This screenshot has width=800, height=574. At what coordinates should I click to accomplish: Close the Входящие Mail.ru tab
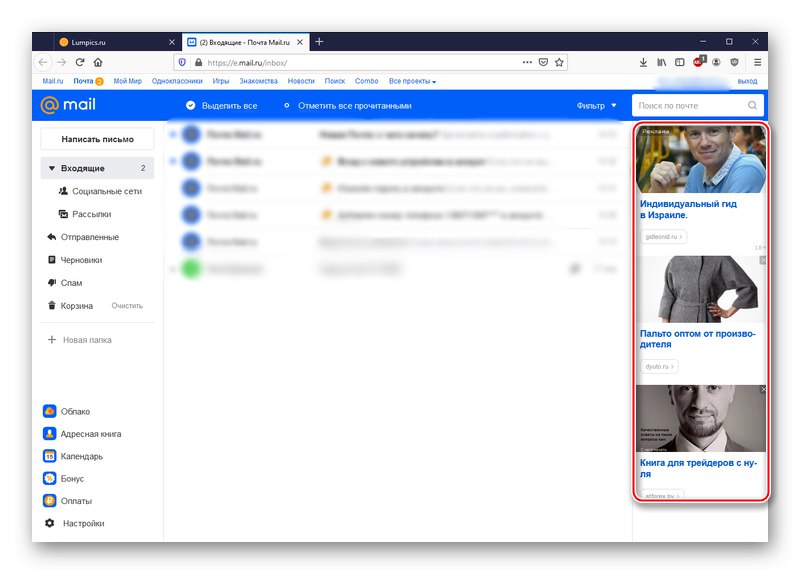point(301,42)
